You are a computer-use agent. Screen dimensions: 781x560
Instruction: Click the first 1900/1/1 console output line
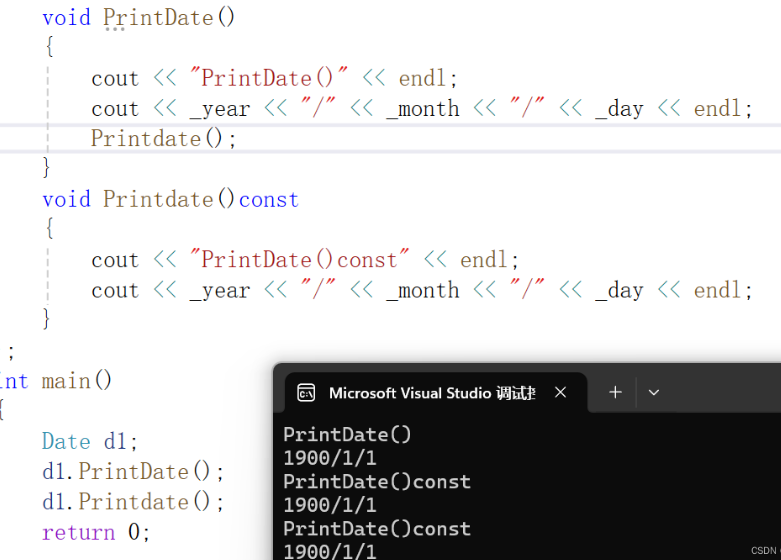[x=330, y=458]
